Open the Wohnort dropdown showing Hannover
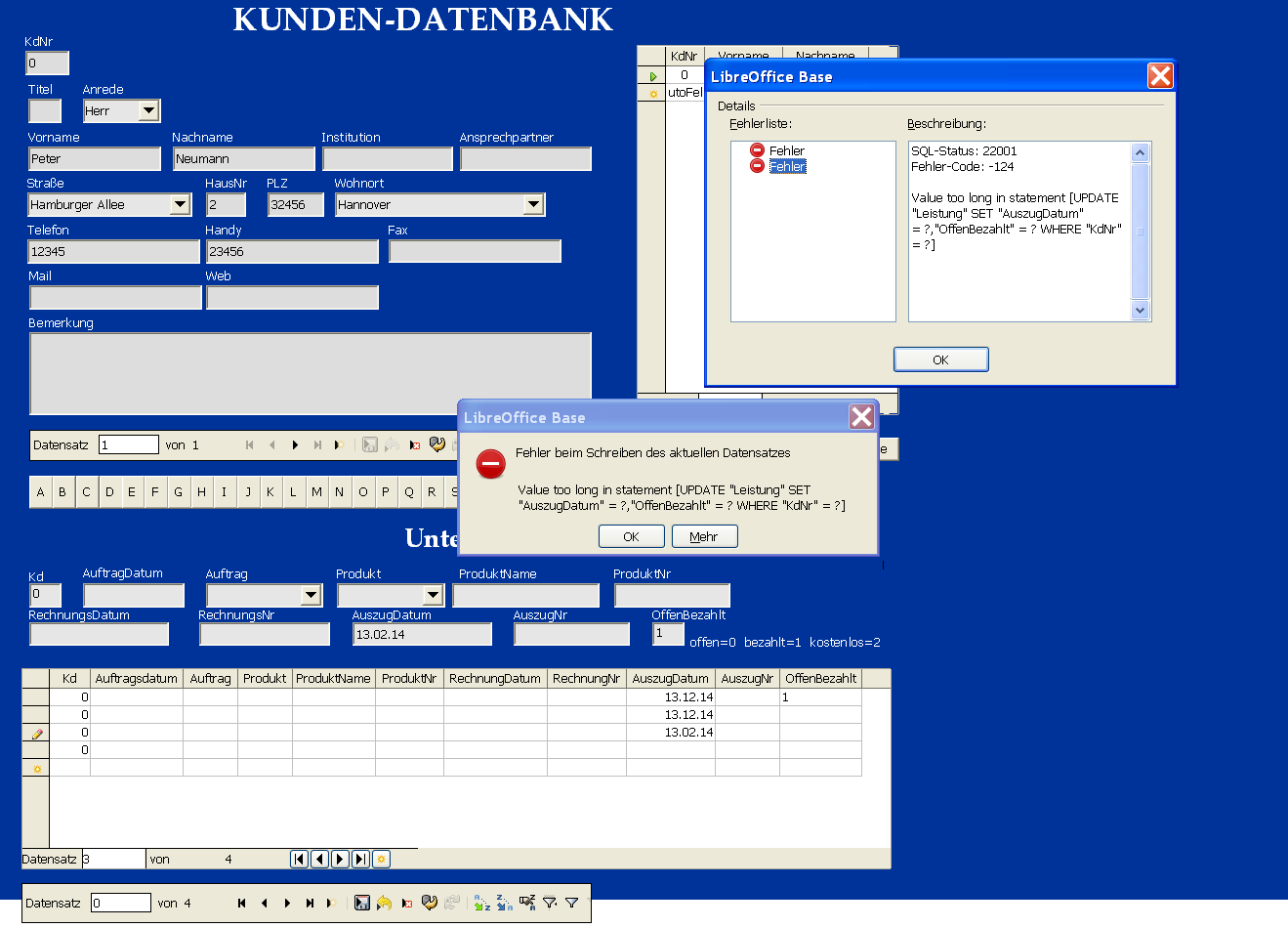1288x928 pixels. (533, 204)
